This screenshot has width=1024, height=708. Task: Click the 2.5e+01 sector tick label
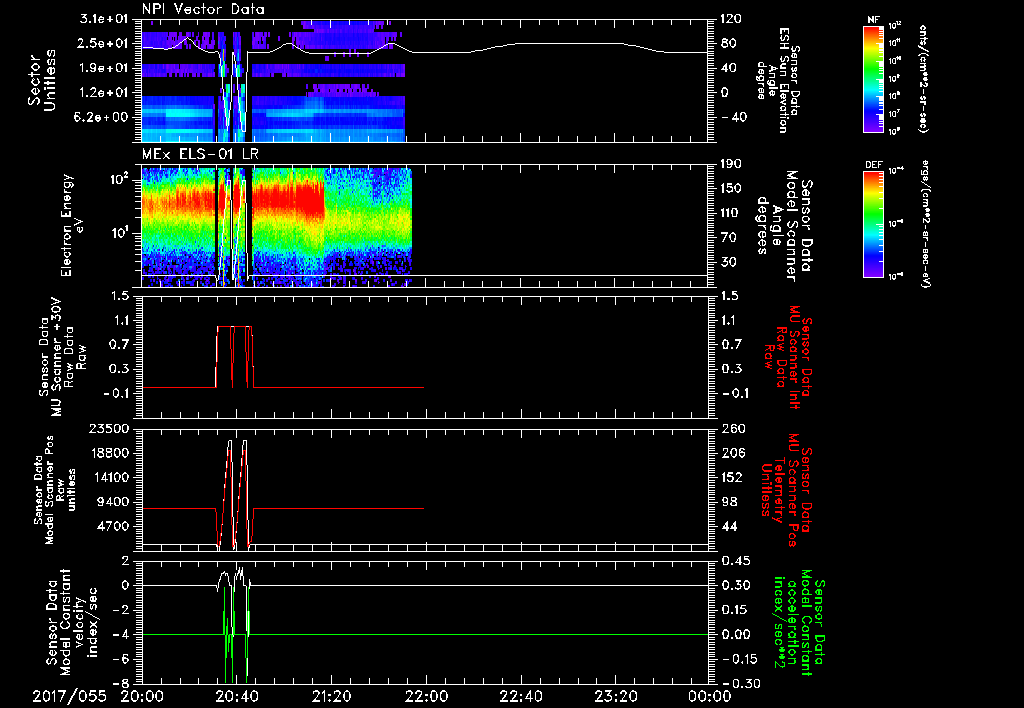click(x=104, y=43)
